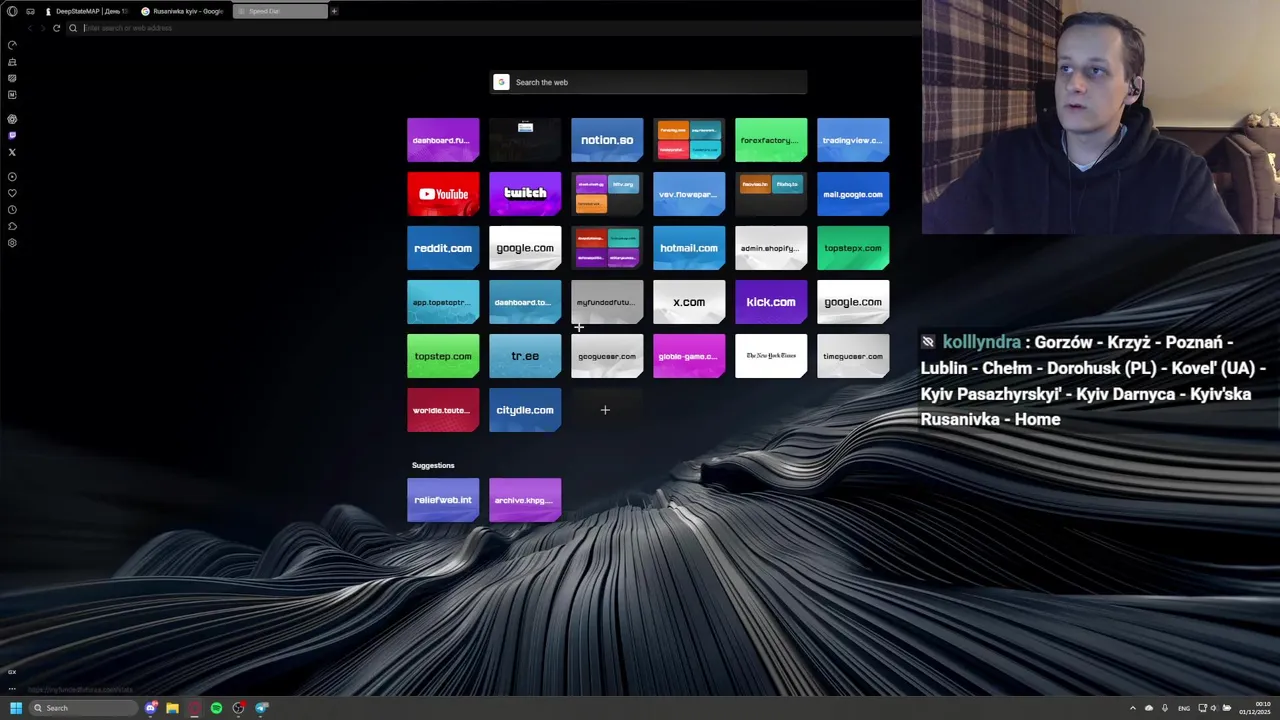Open Telegram from the taskbar

pyautogui.click(x=261, y=708)
